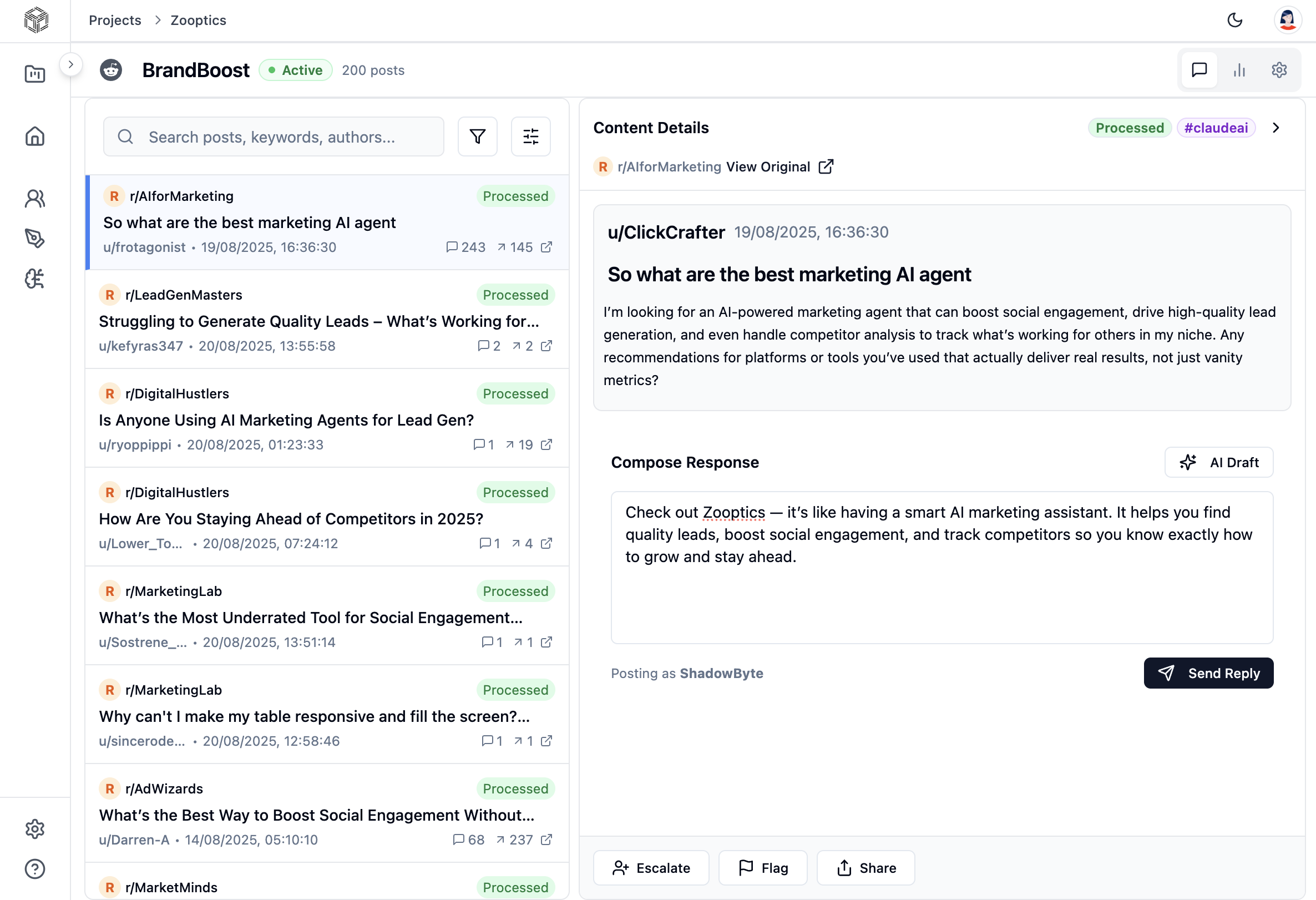
Task: Open project settings with the gear icon
Action: point(1280,70)
